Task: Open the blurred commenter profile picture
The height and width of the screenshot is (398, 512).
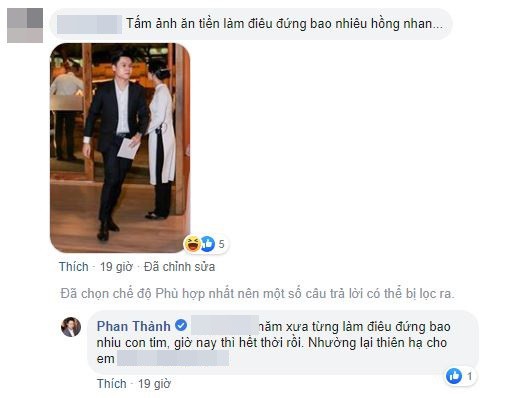Action: pos(25,25)
